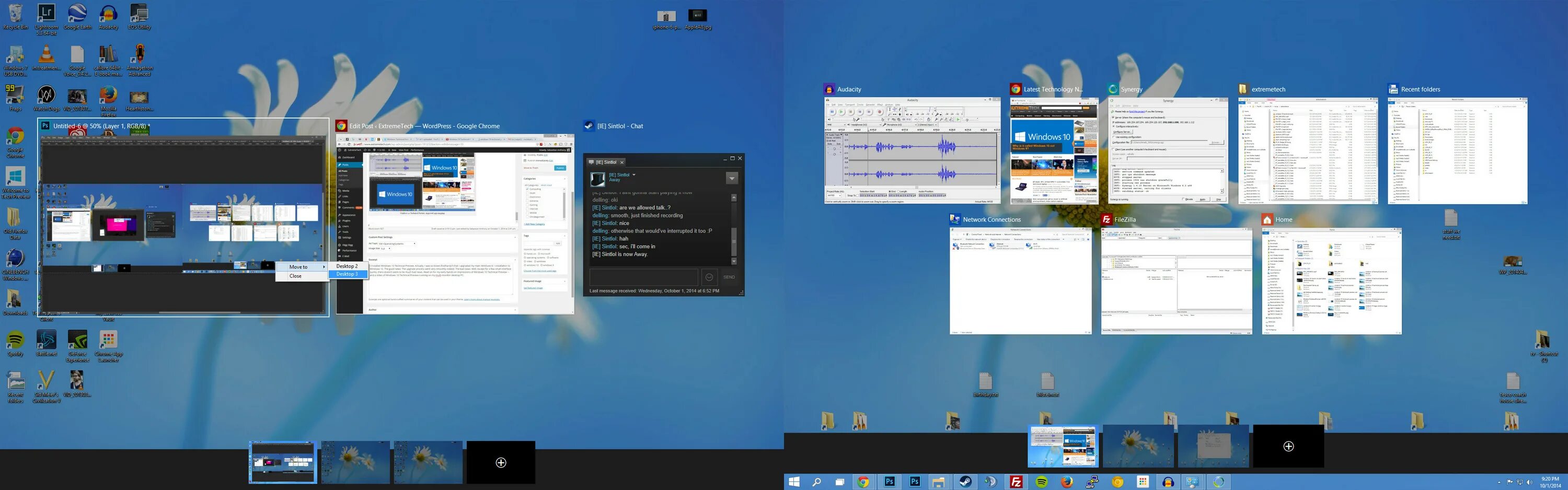Image resolution: width=1568 pixels, height=490 pixels.
Task: Switch to Latest Technology News Chrome thumbnail
Action: [x=1055, y=150]
